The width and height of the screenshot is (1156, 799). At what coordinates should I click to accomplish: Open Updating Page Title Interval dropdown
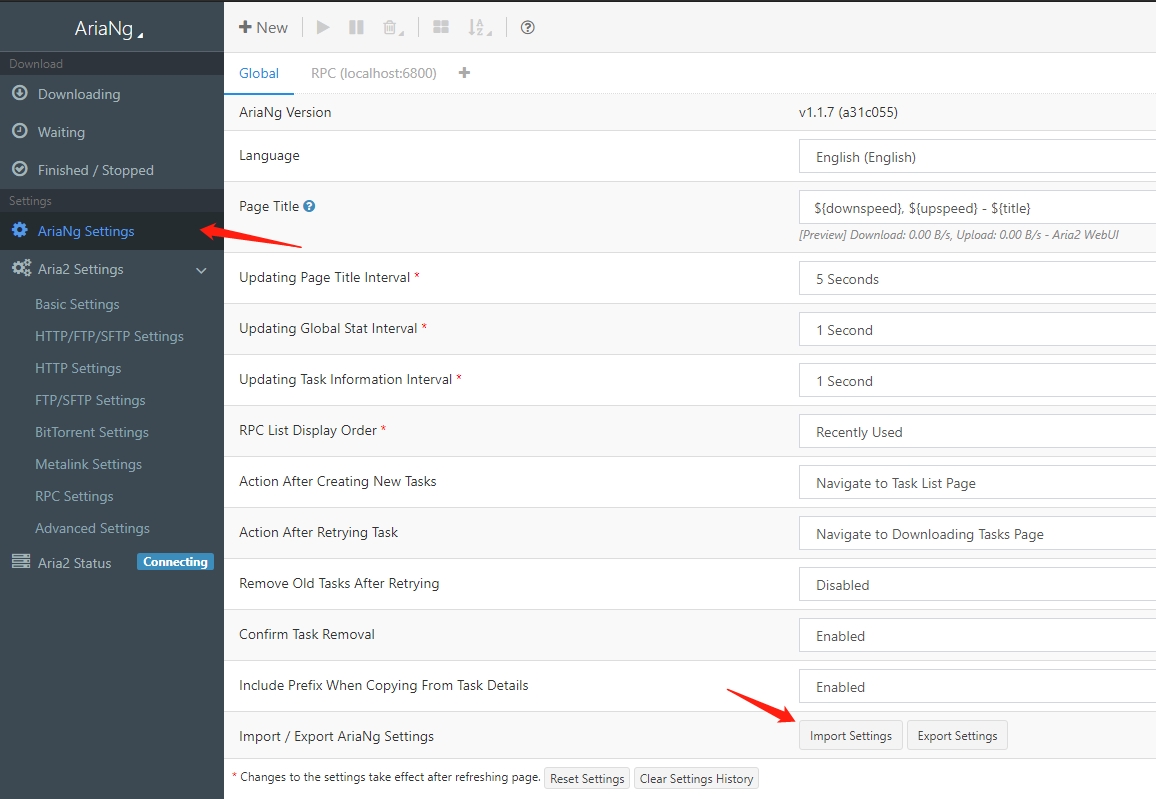coord(978,279)
